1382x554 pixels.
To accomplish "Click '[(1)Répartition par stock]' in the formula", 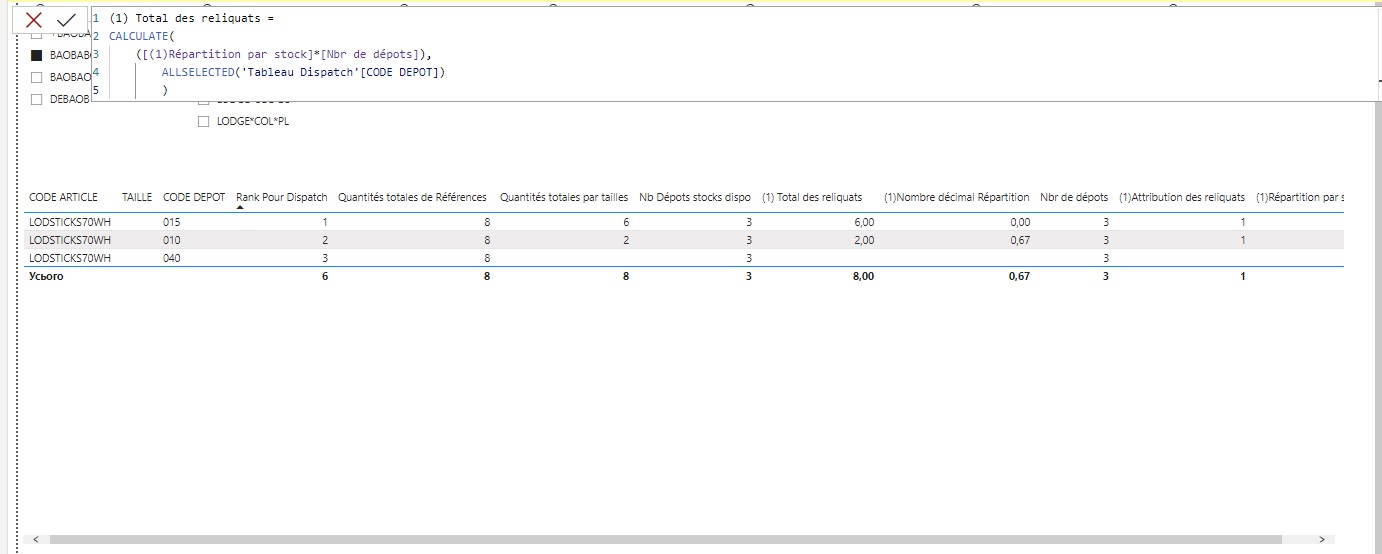I will [x=228, y=54].
